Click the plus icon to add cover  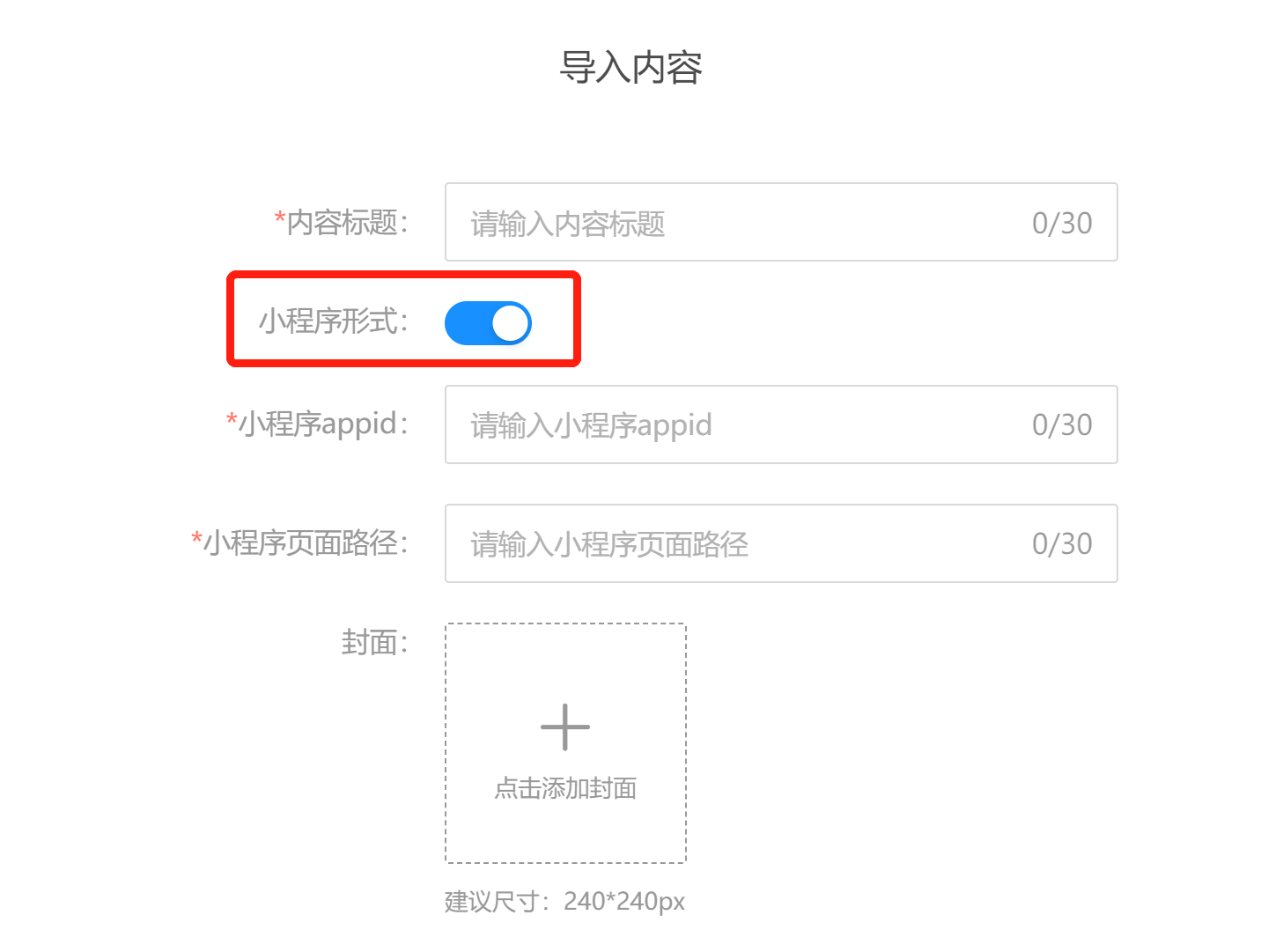tap(565, 727)
